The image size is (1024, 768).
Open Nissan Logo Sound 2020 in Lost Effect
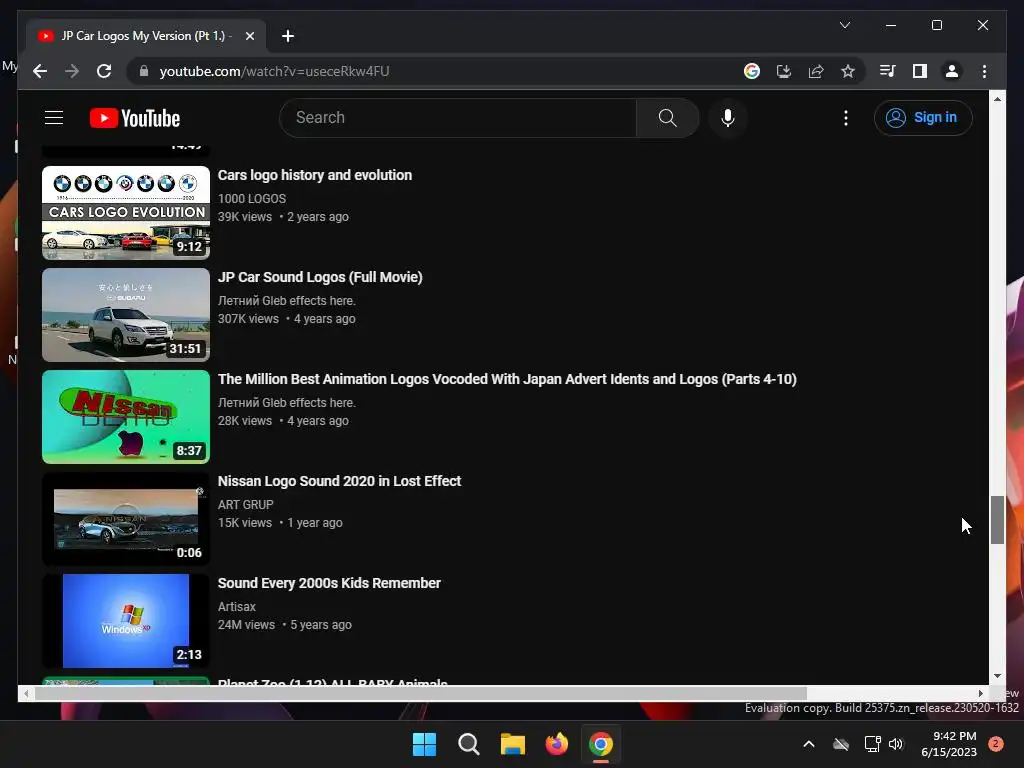tap(340, 481)
